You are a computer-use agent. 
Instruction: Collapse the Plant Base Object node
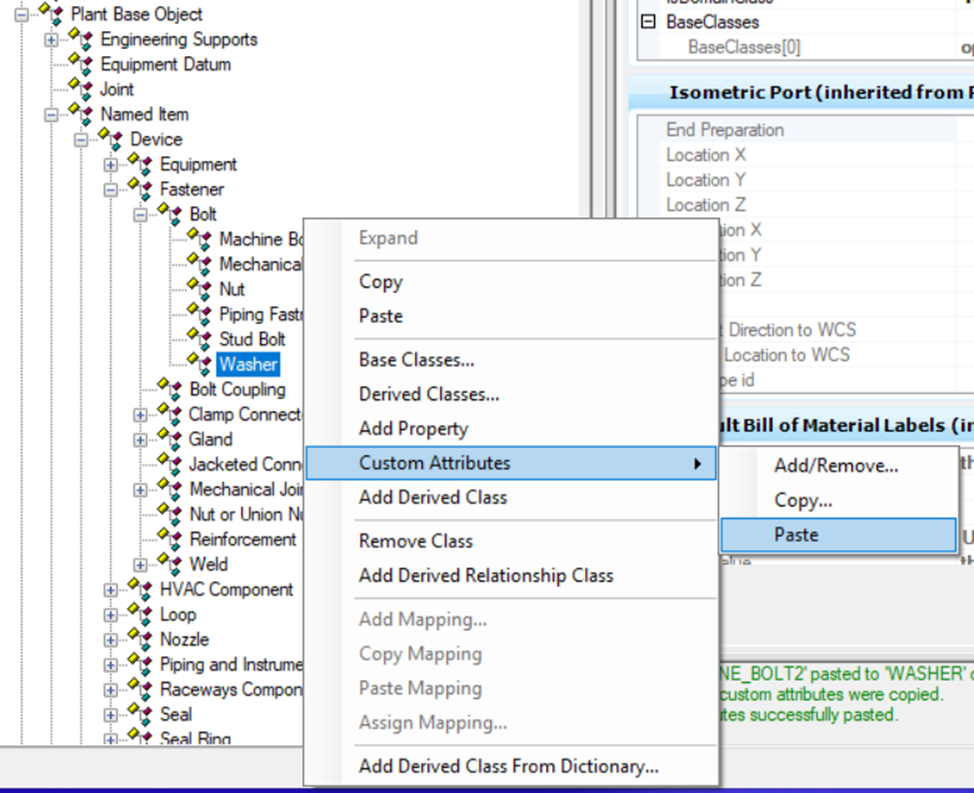(21, 14)
